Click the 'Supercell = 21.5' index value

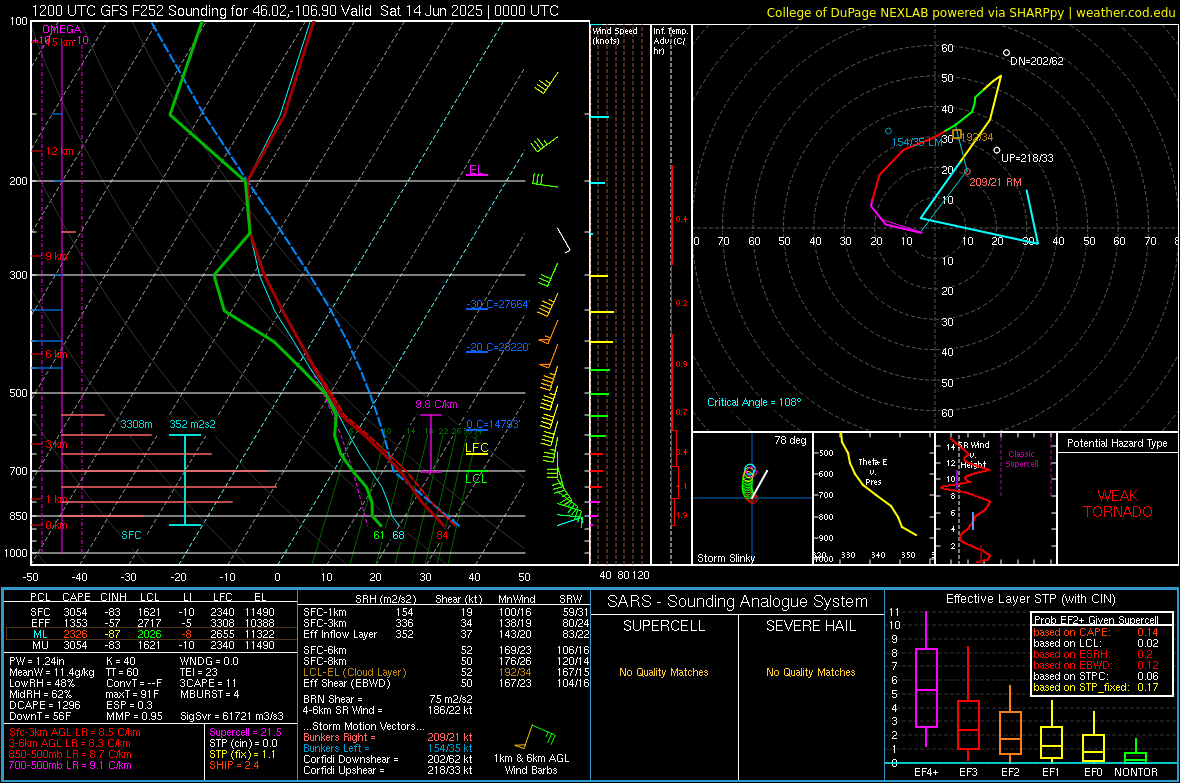click(245, 732)
